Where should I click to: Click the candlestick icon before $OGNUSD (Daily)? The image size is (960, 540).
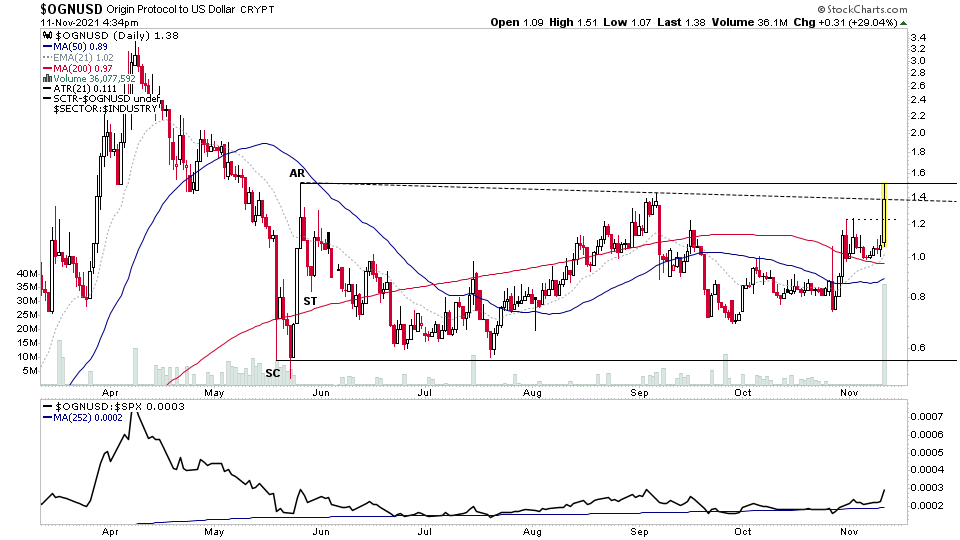tap(47, 36)
